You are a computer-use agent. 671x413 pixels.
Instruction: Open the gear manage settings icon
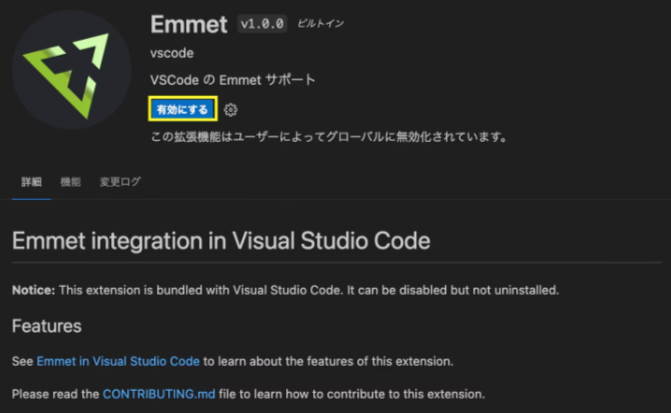[x=231, y=110]
